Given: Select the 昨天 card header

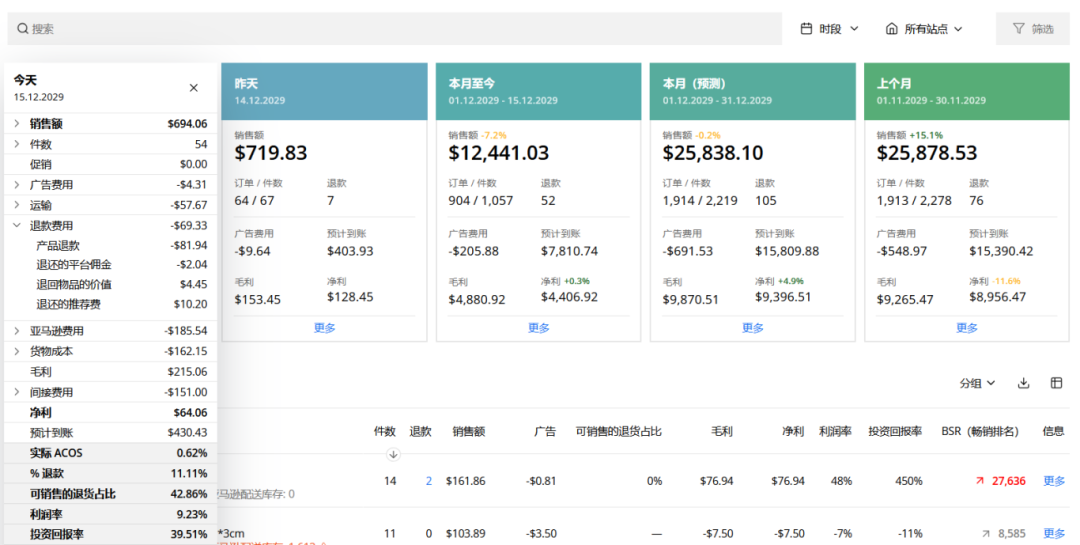Looking at the screenshot, I should 324,92.
